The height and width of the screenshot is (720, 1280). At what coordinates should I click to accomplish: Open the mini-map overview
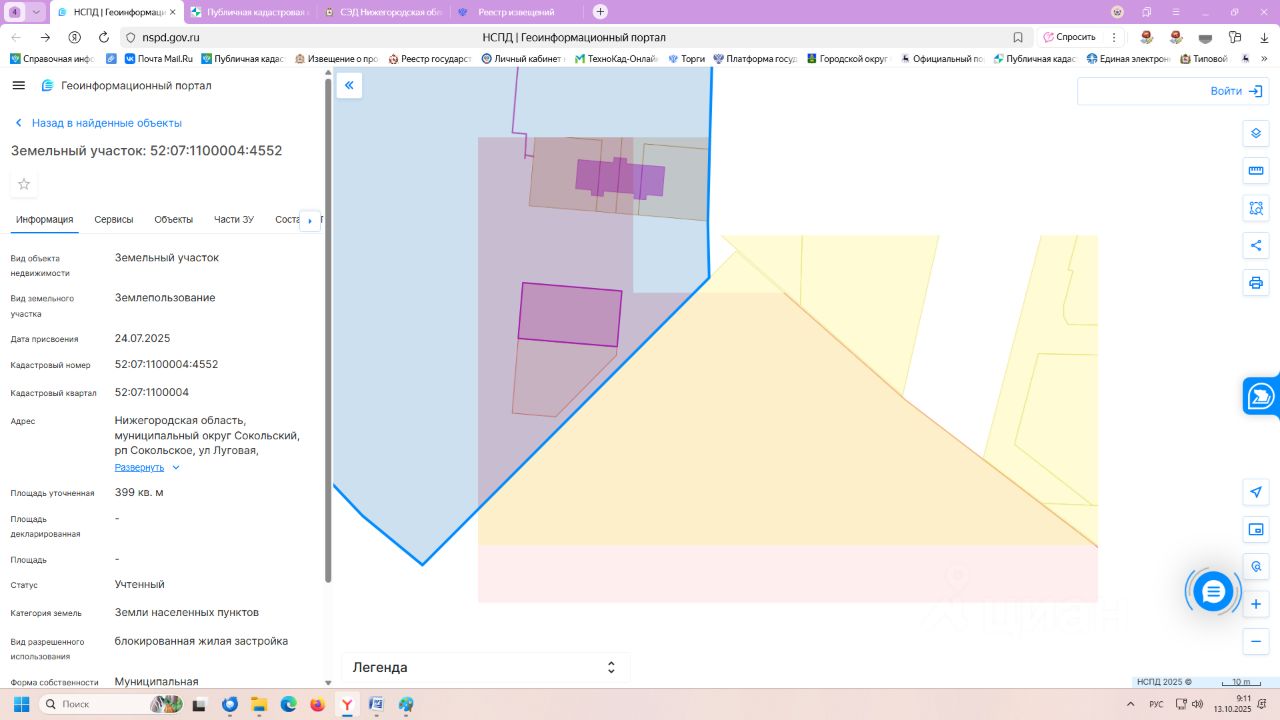point(1256,529)
